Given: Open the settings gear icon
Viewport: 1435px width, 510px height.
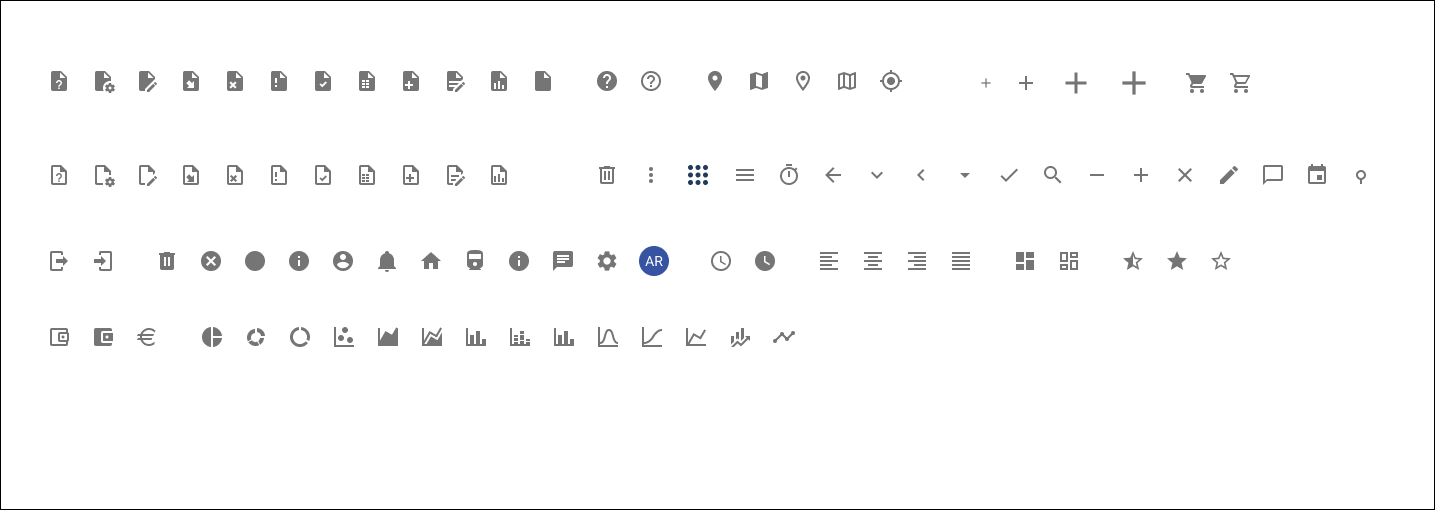Looking at the screenshot, I should click(607, 261).
